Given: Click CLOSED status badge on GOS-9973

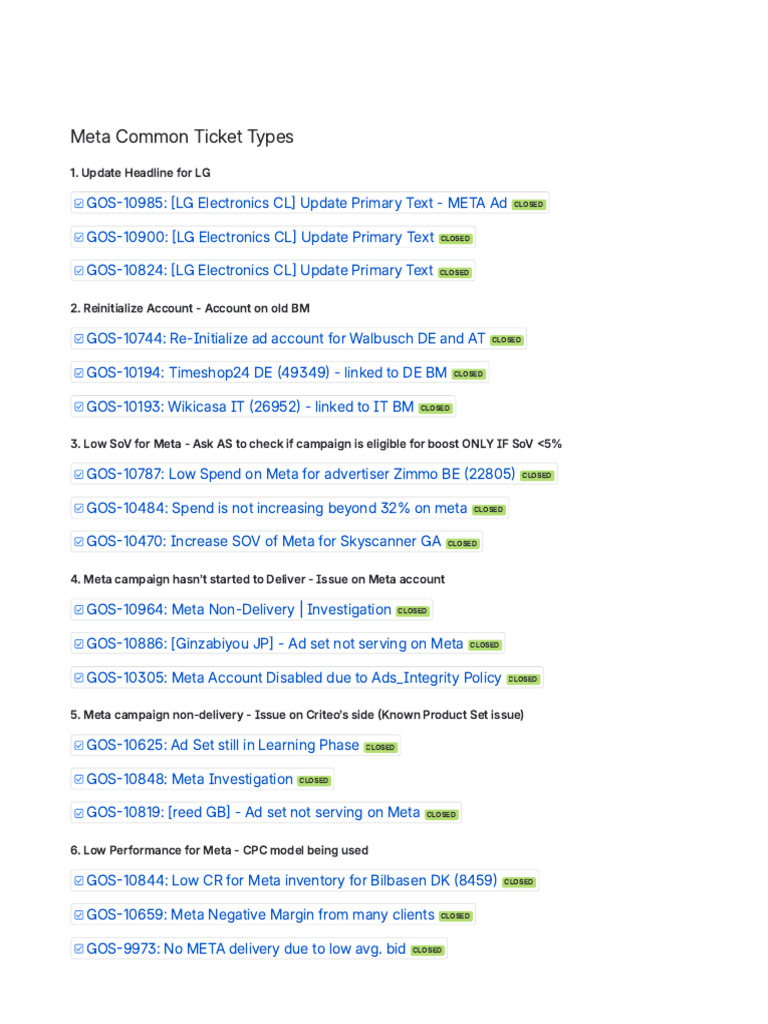Looking at the screenshot, I should tap(427, 950).
